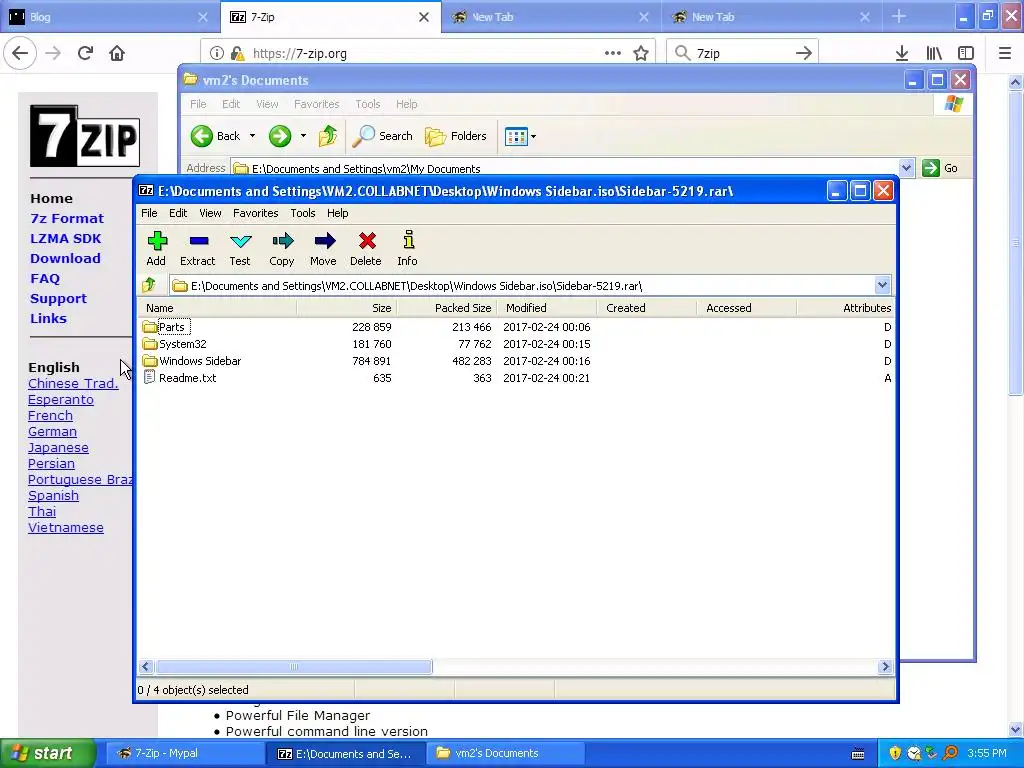Screen dimensions: 1024x768
Task: Click the Go button in Explorer
Action: click(x=940, y=168)
